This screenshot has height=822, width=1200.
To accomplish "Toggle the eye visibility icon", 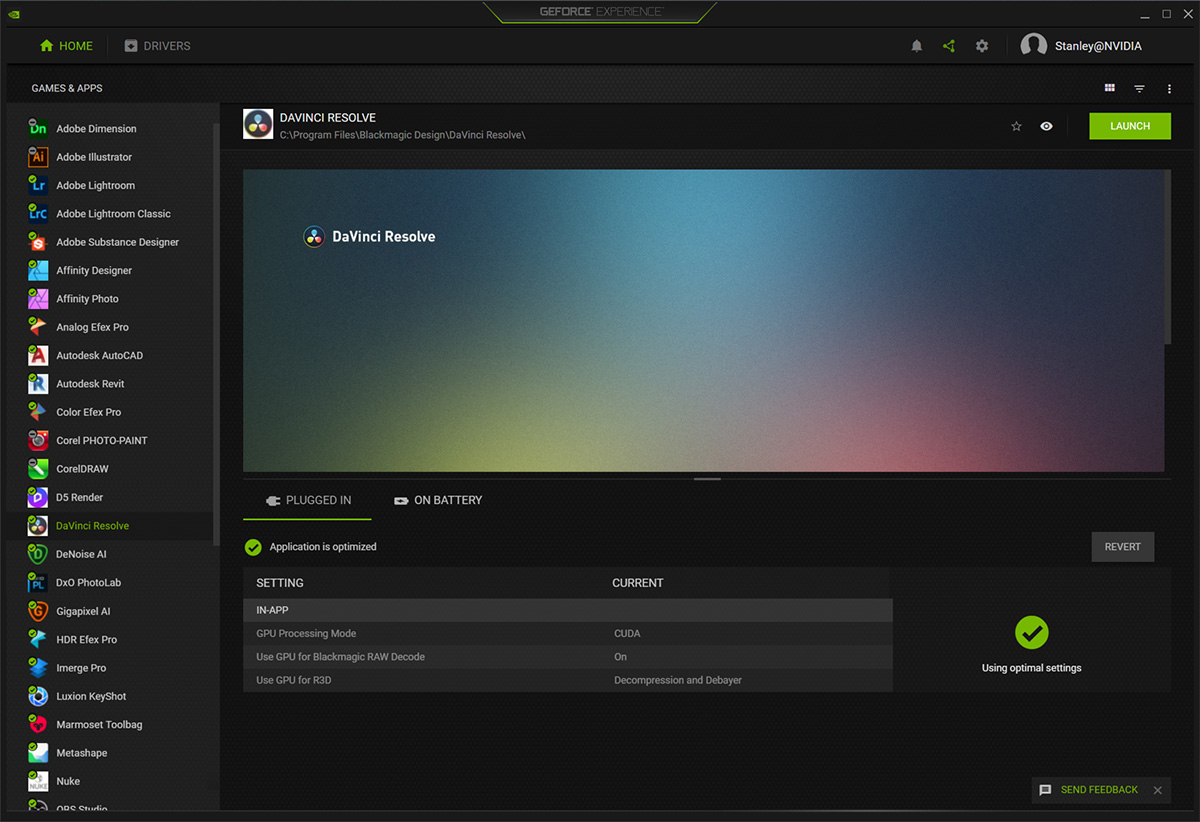I will click(1046, 126).
